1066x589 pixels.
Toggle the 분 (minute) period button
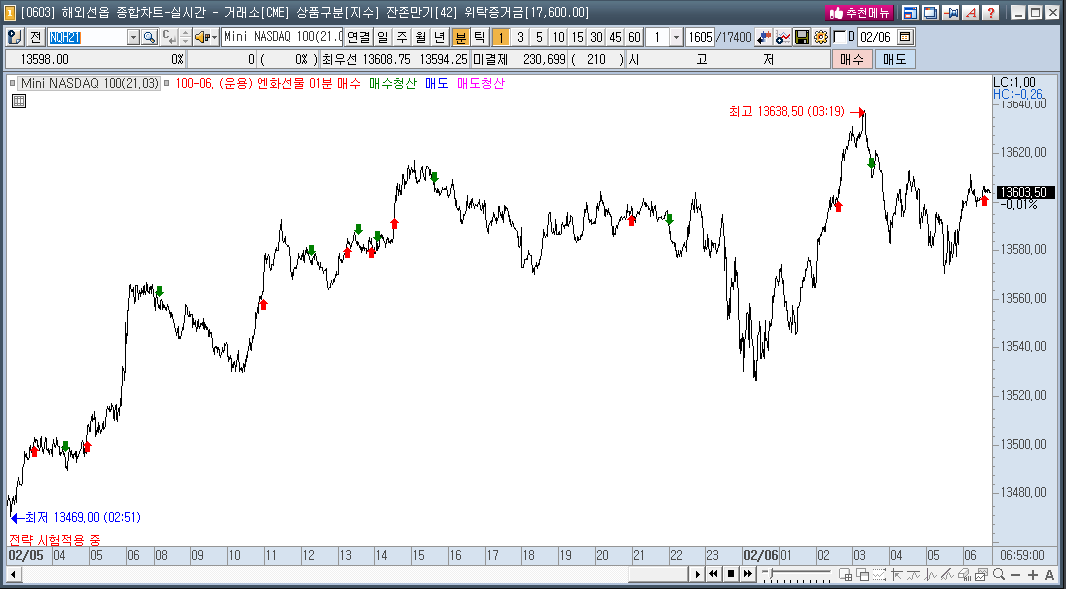[x=461, y=37]
